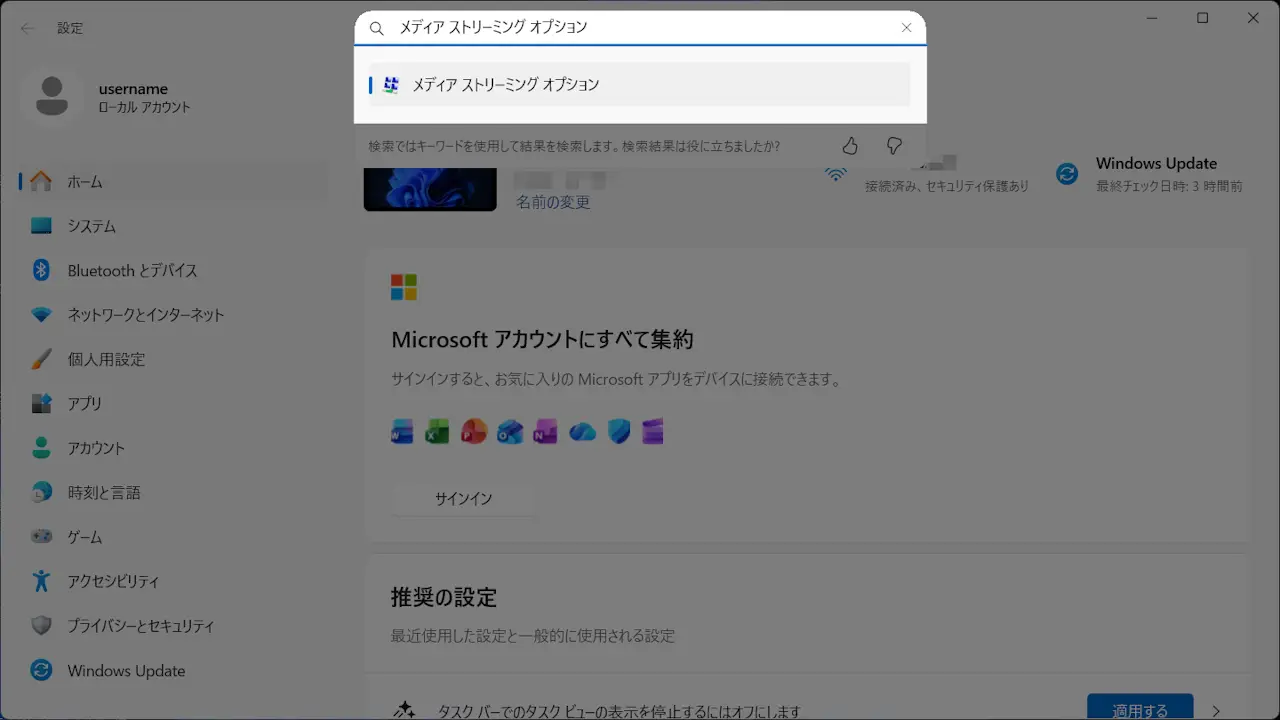
Task: Clear the search box with the X icon
Action: point(906,28)
